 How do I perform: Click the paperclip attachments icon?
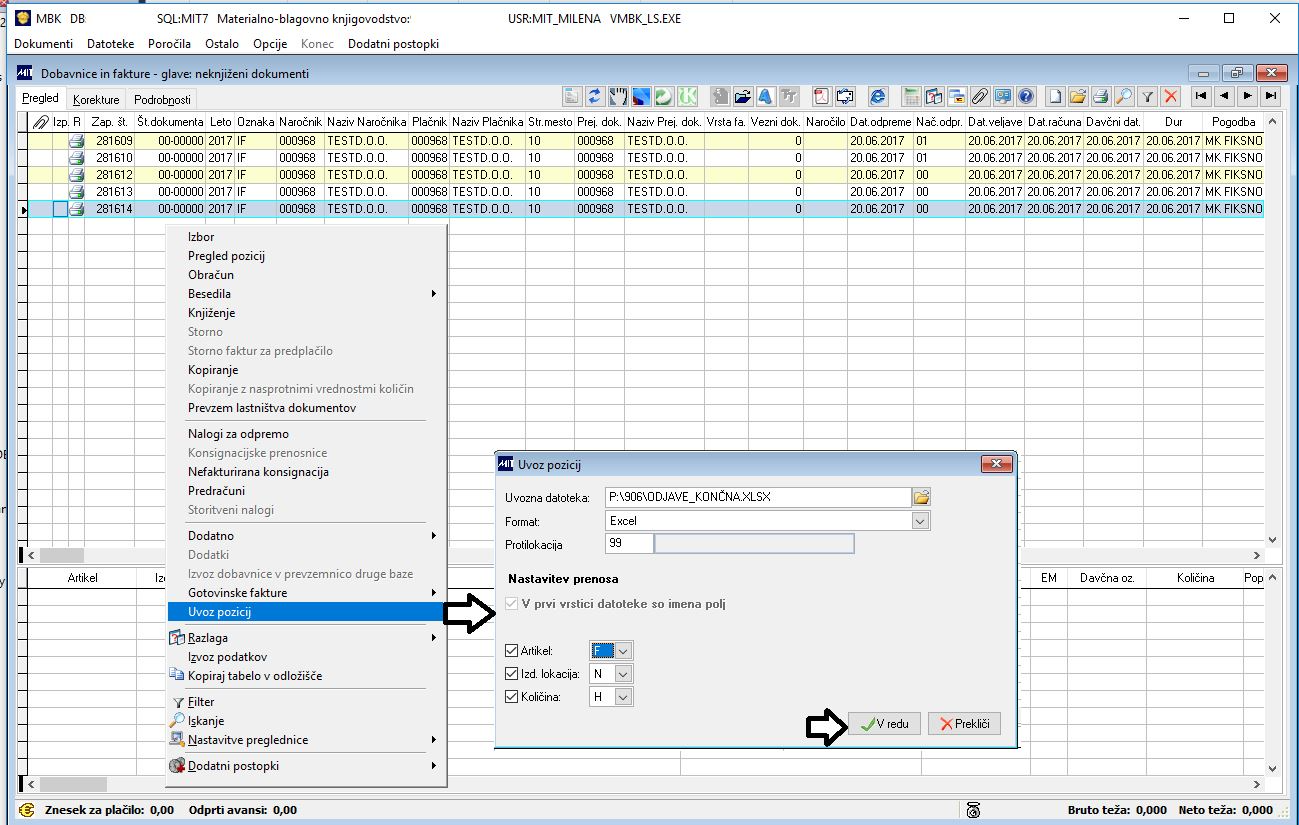981,97
